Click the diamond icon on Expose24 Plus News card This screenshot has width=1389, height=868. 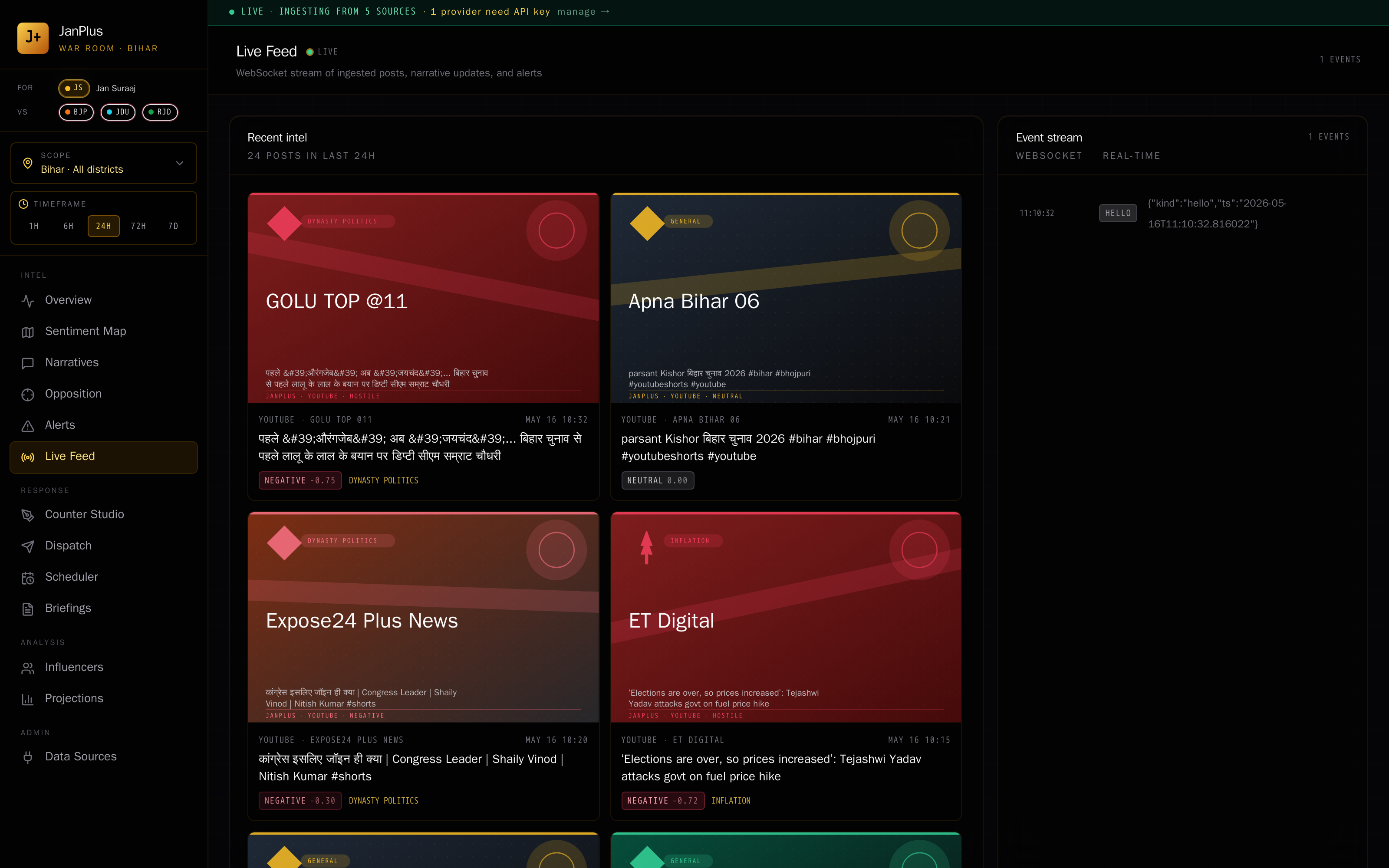click(x=284, y=542)
